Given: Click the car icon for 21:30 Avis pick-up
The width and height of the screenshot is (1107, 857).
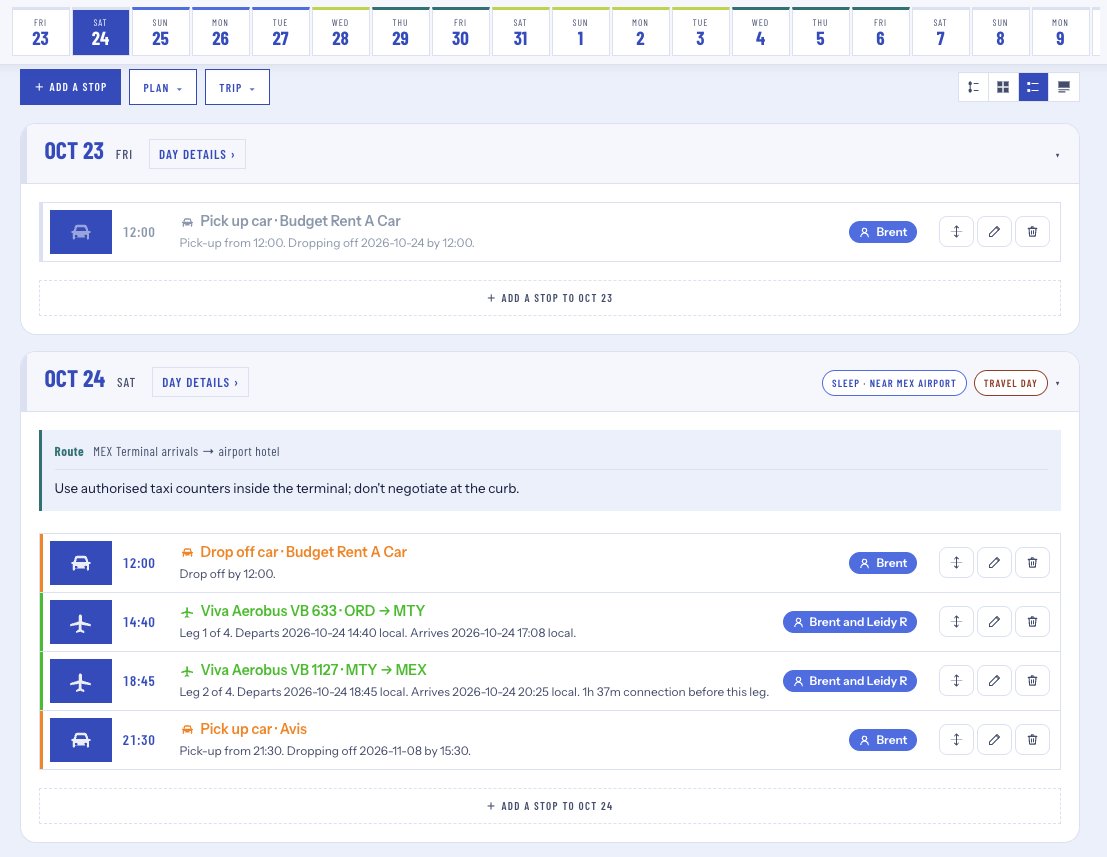Looking at the screenshot, I should point(80,740).
